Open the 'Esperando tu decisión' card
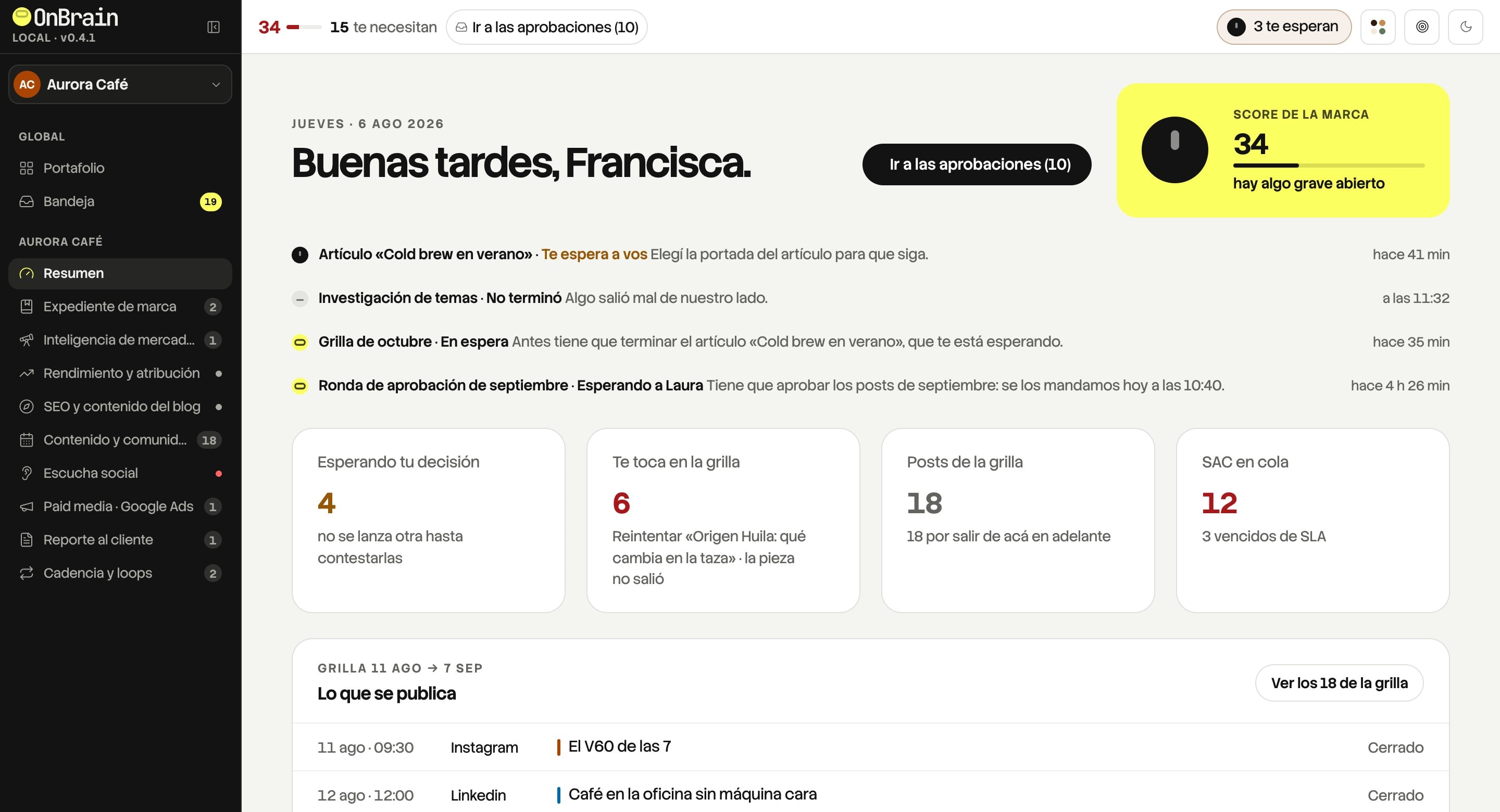Screen dimensions: 1500x812 [x=429, y=521]
